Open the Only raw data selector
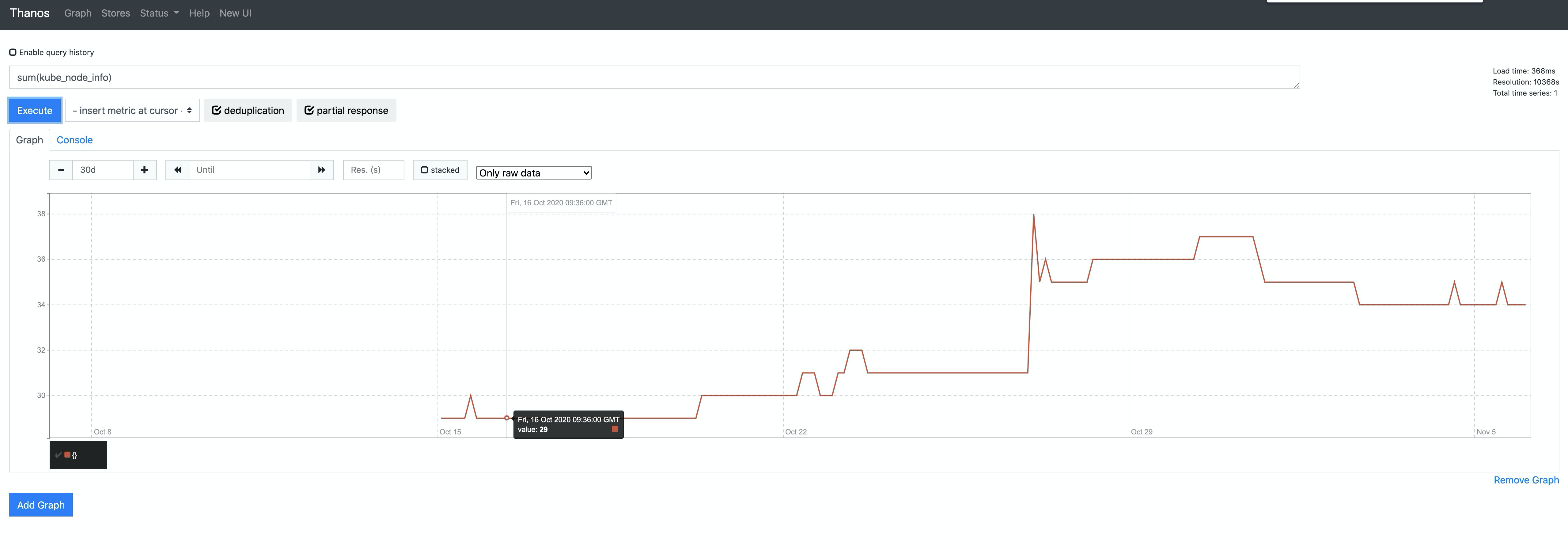Screen dimensions: 1568x549 coord(533,173)
